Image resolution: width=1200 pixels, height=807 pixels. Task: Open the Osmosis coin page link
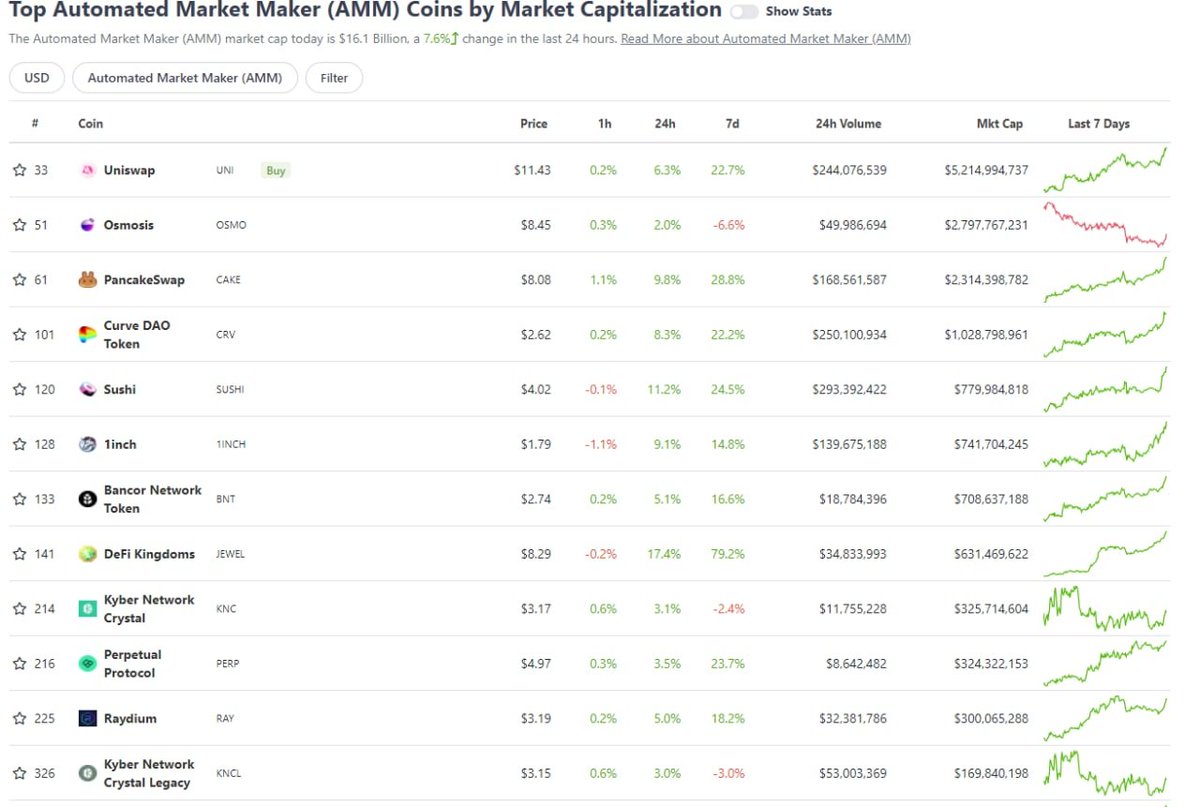point(129,225)
